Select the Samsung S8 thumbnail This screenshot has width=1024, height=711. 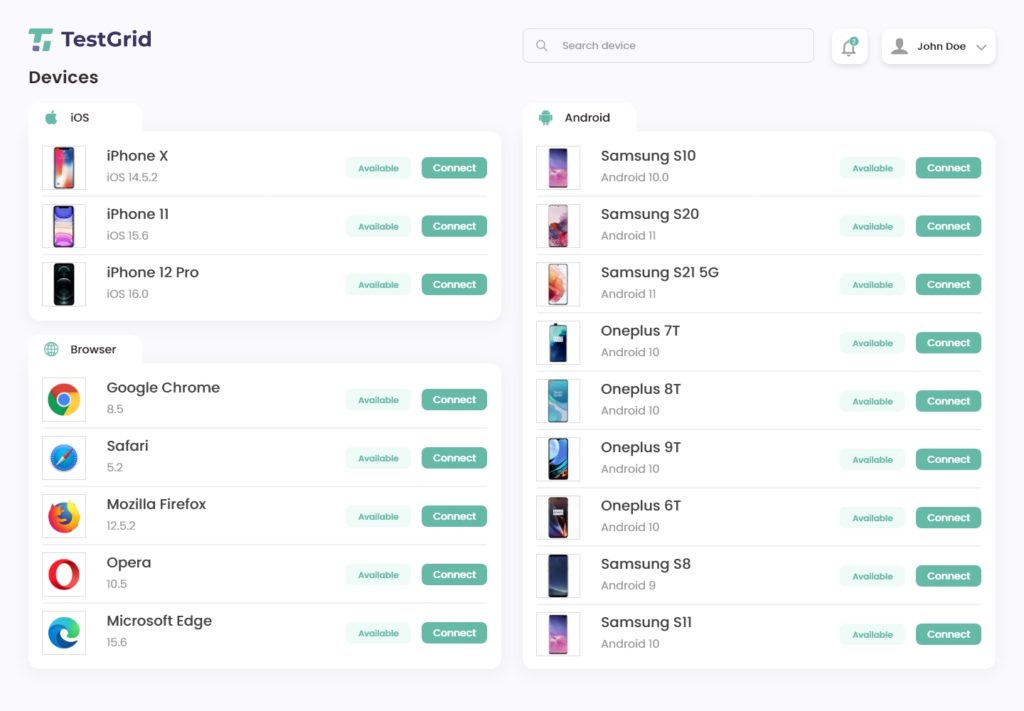(x=558, y=576)
